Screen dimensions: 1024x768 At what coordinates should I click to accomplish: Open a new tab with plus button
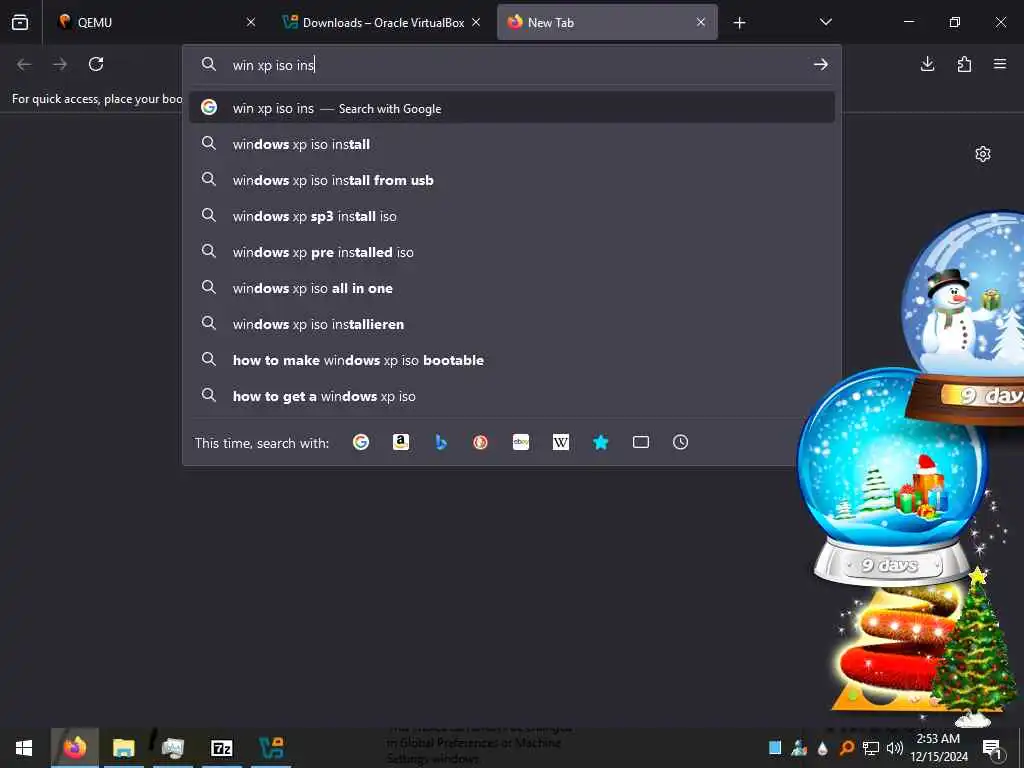(x=739, y=23)
